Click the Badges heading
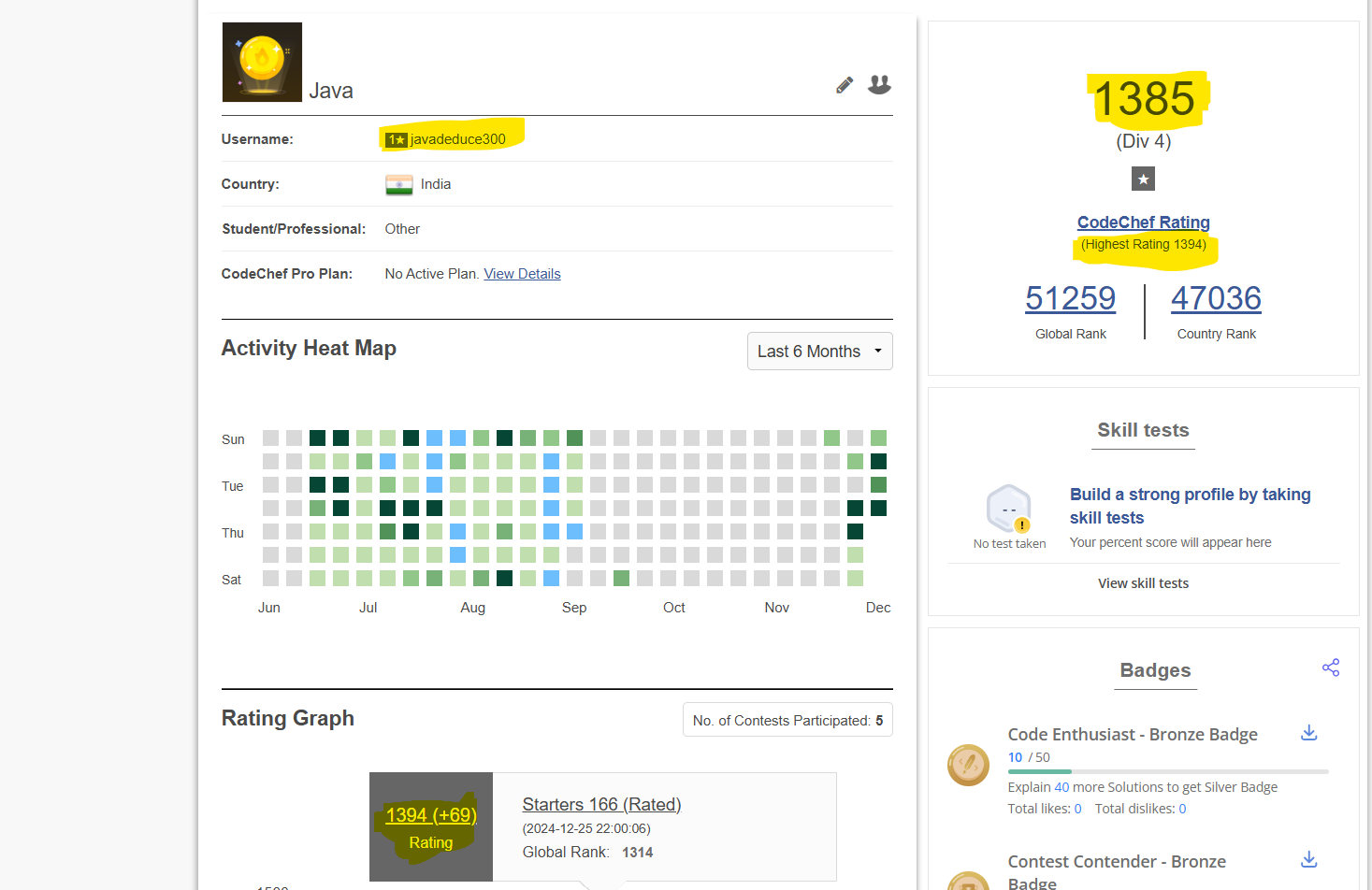Image resolution: width=1372 pixels, height=890 pixels. [1155, 670]
